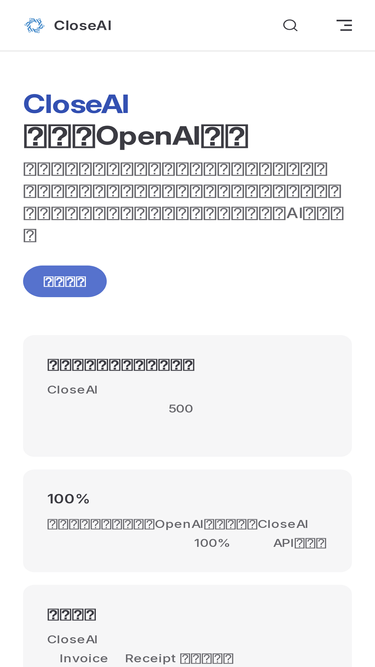Select the card titled 100%
This screenshot has height=667, width=375.
tap(188, 521)
